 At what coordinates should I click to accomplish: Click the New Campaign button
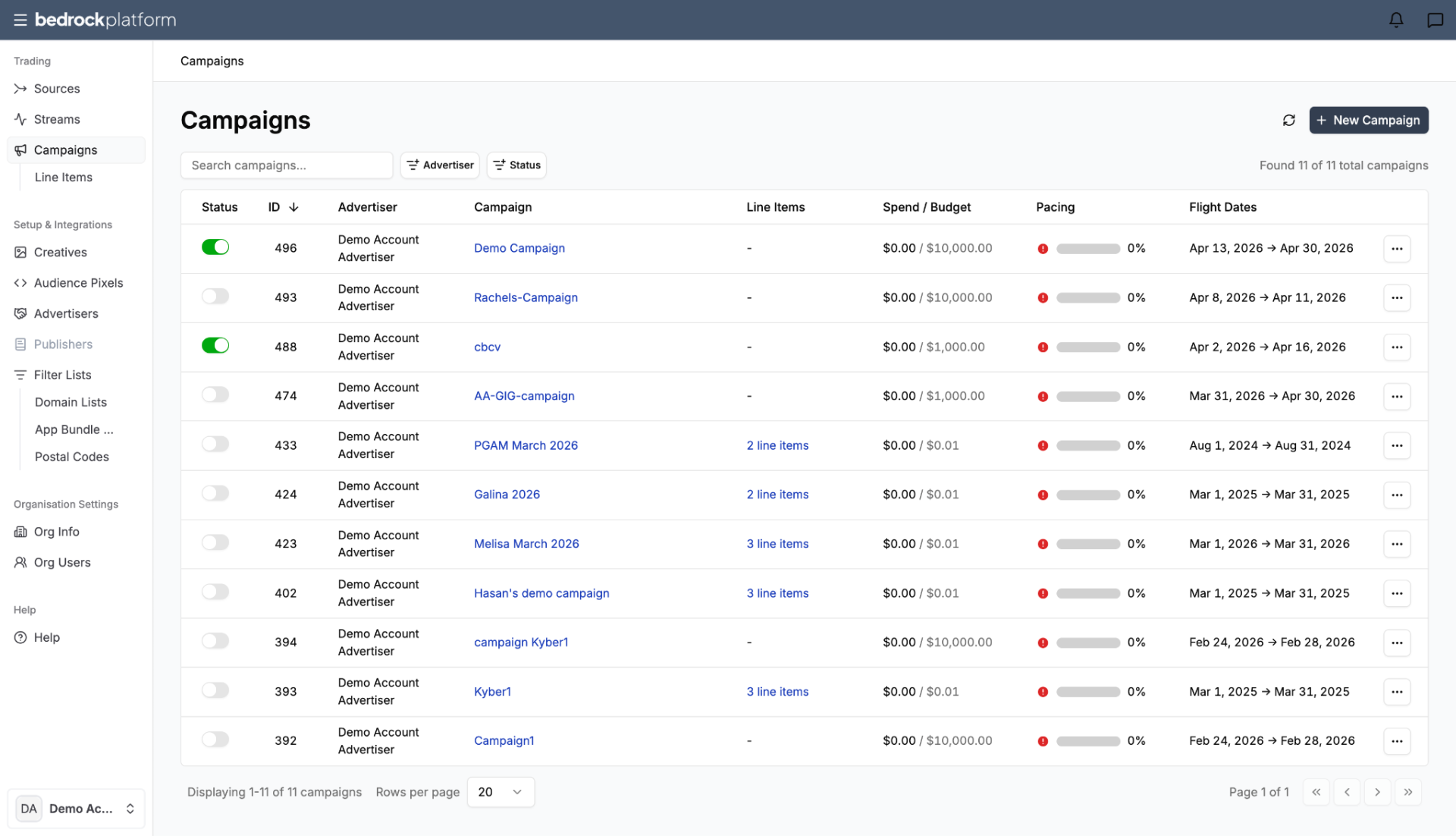pyautogui.click(x=1368, y=120)
